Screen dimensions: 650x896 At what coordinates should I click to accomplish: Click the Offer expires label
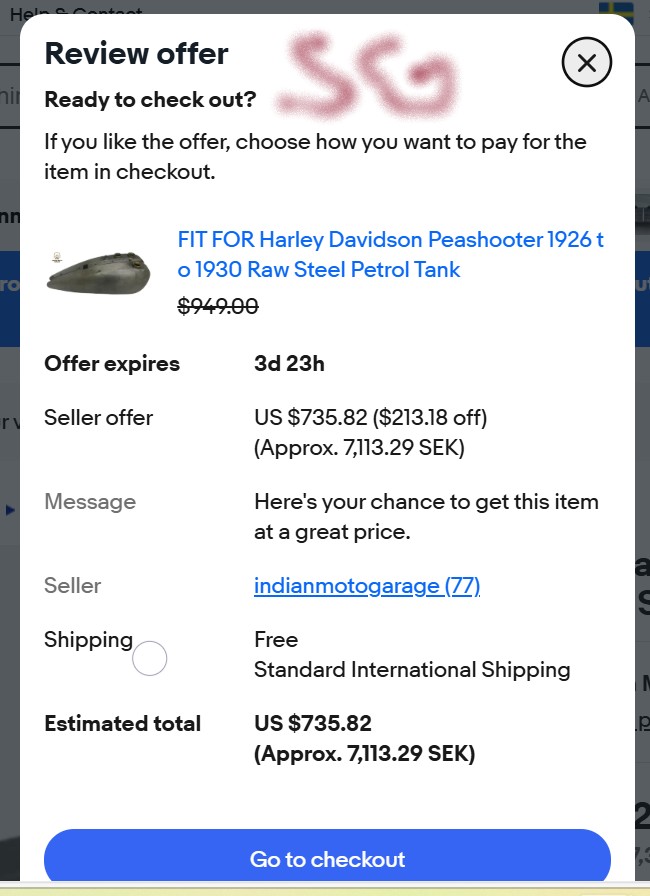pyautogui.click(x=112, y=363)
